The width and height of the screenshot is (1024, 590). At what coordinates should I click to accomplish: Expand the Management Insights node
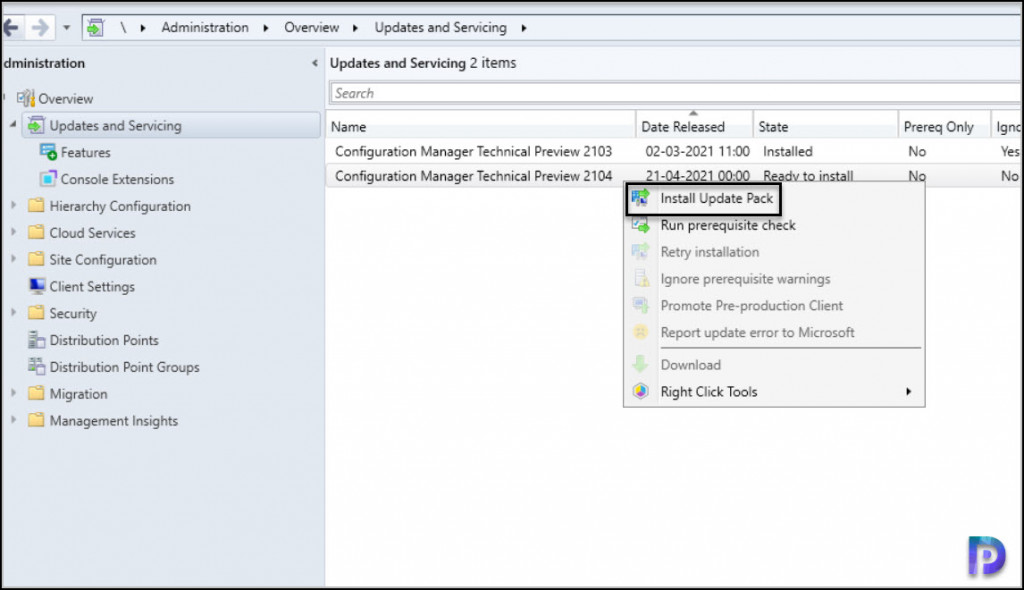[x=13, y=420]
